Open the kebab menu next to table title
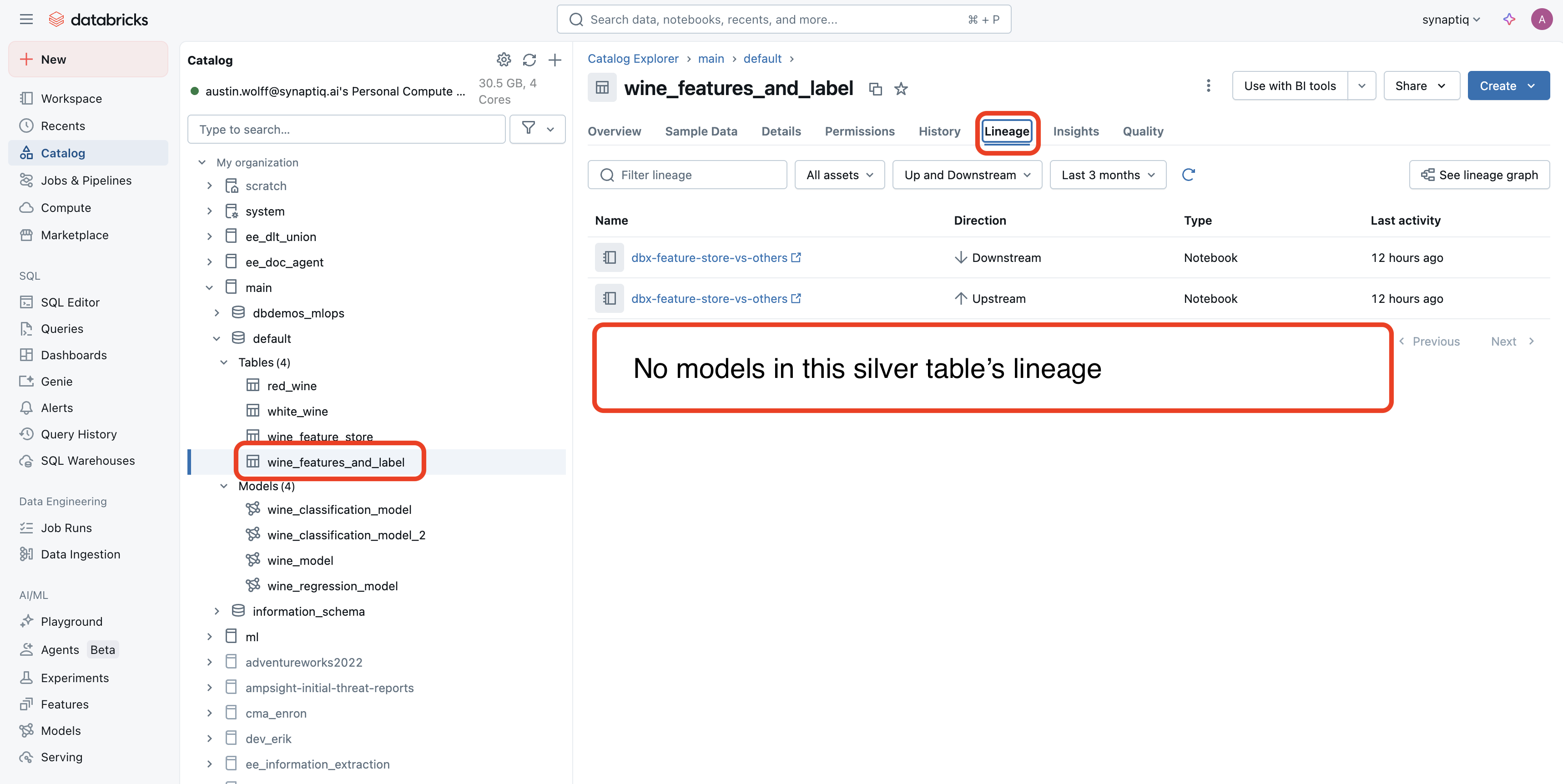Viewport: 1563px width, 784px height. click(1208, 85)
